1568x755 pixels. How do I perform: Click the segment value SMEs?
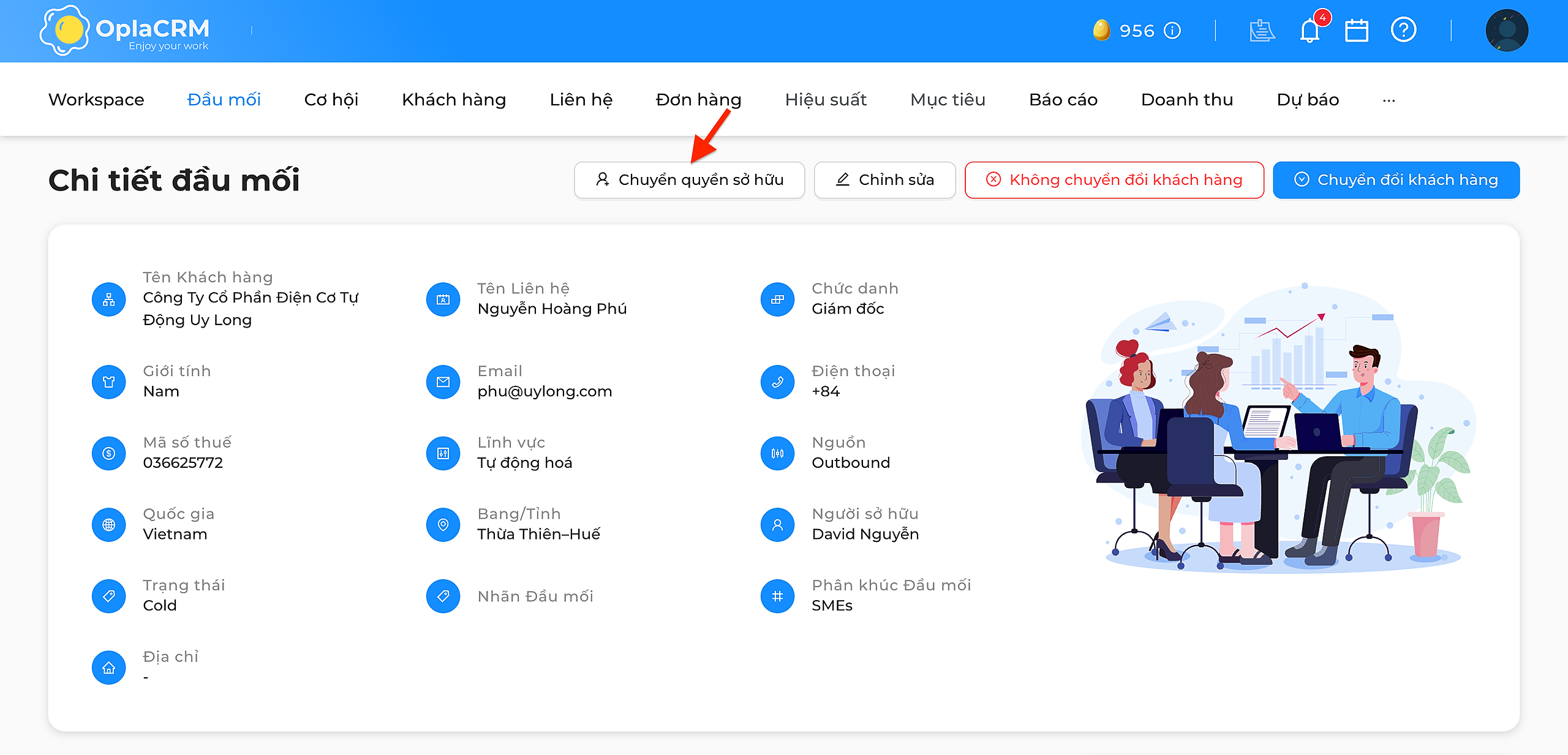click(832, 605)
